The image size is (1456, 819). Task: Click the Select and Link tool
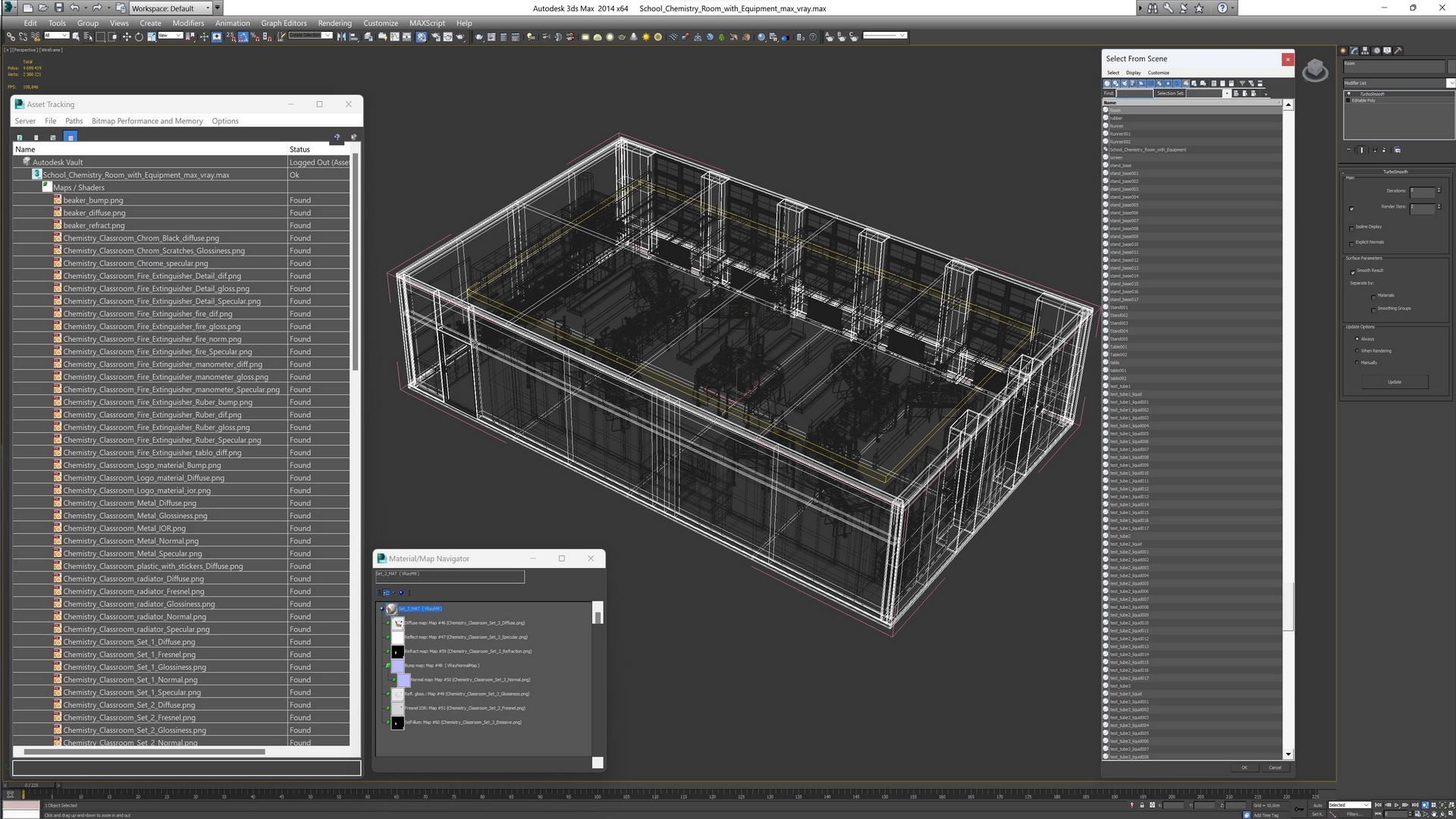pos(11,36)
